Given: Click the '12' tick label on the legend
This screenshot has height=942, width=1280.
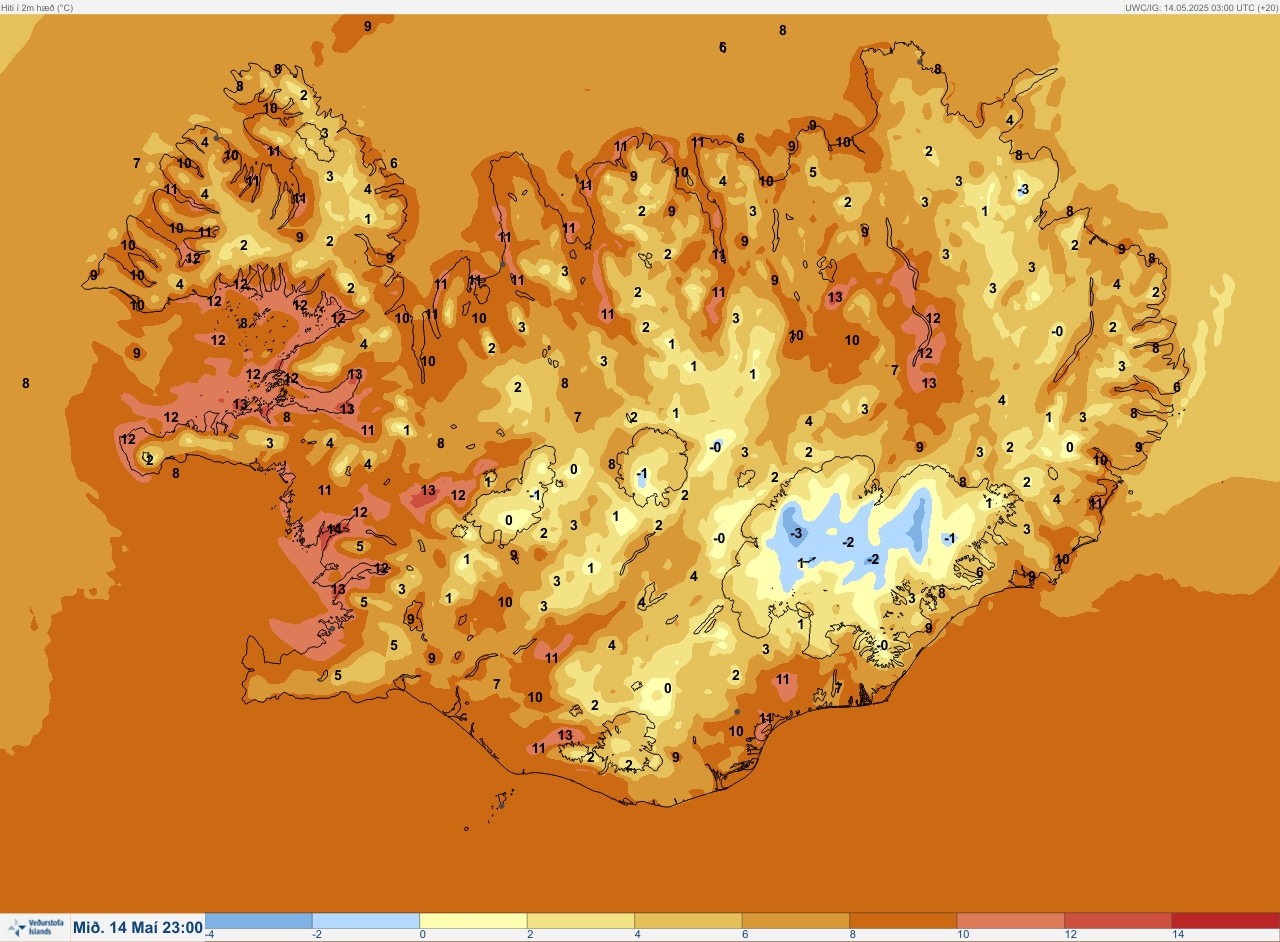Looking at the screenshot, I should 1071,934.
